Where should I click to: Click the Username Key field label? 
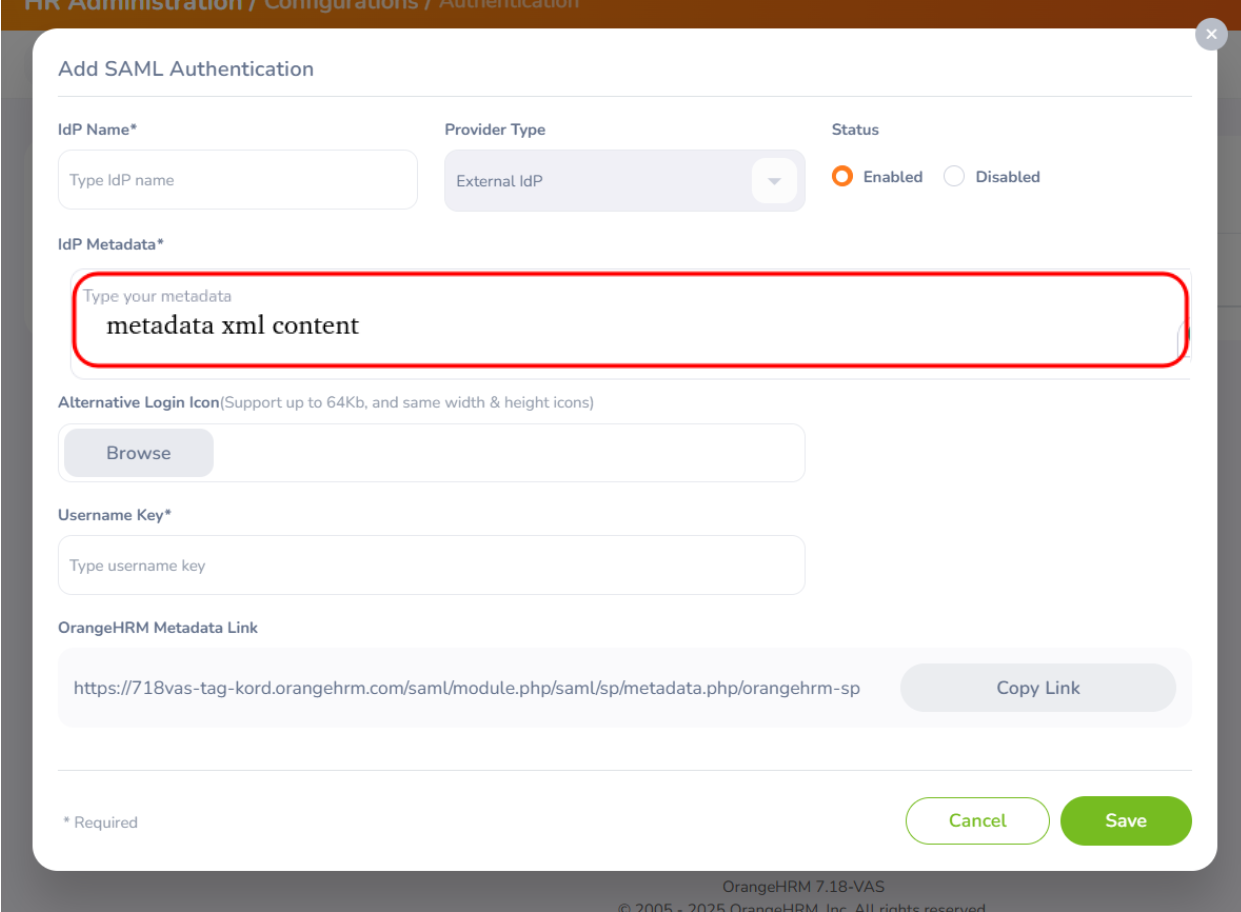114,515
